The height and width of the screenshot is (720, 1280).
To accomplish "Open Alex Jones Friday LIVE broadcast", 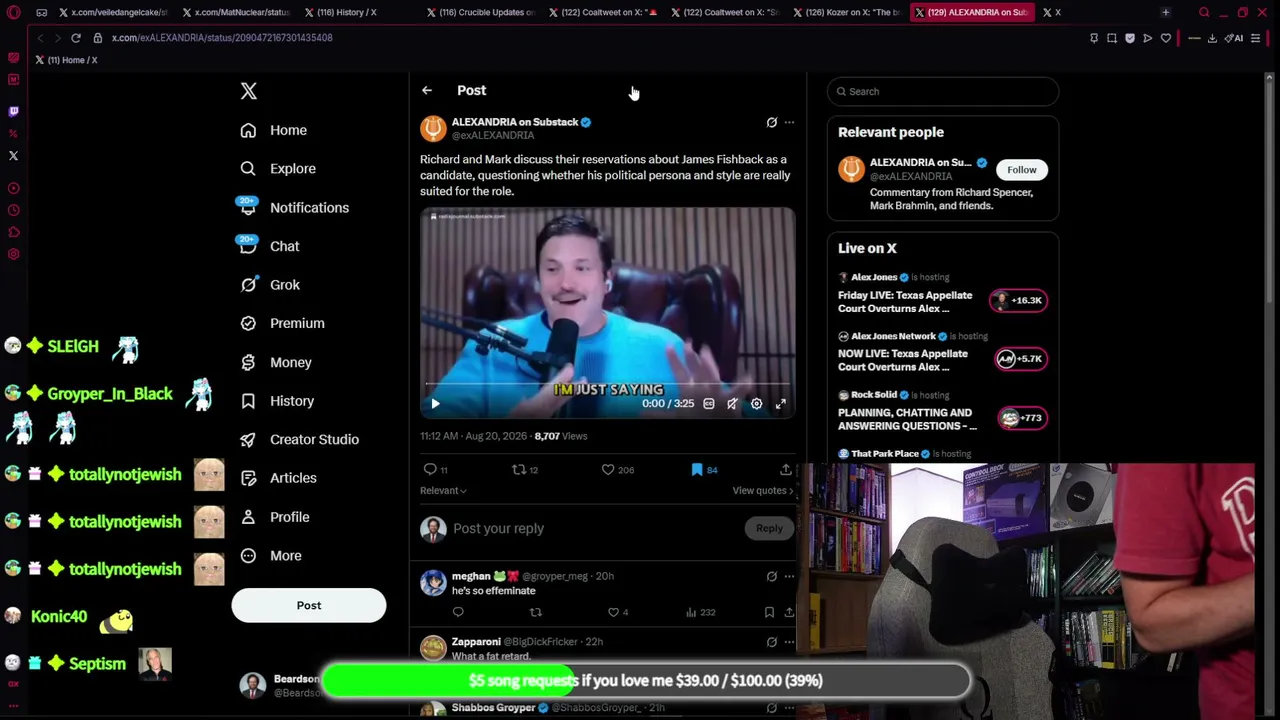I will point(942,294).
